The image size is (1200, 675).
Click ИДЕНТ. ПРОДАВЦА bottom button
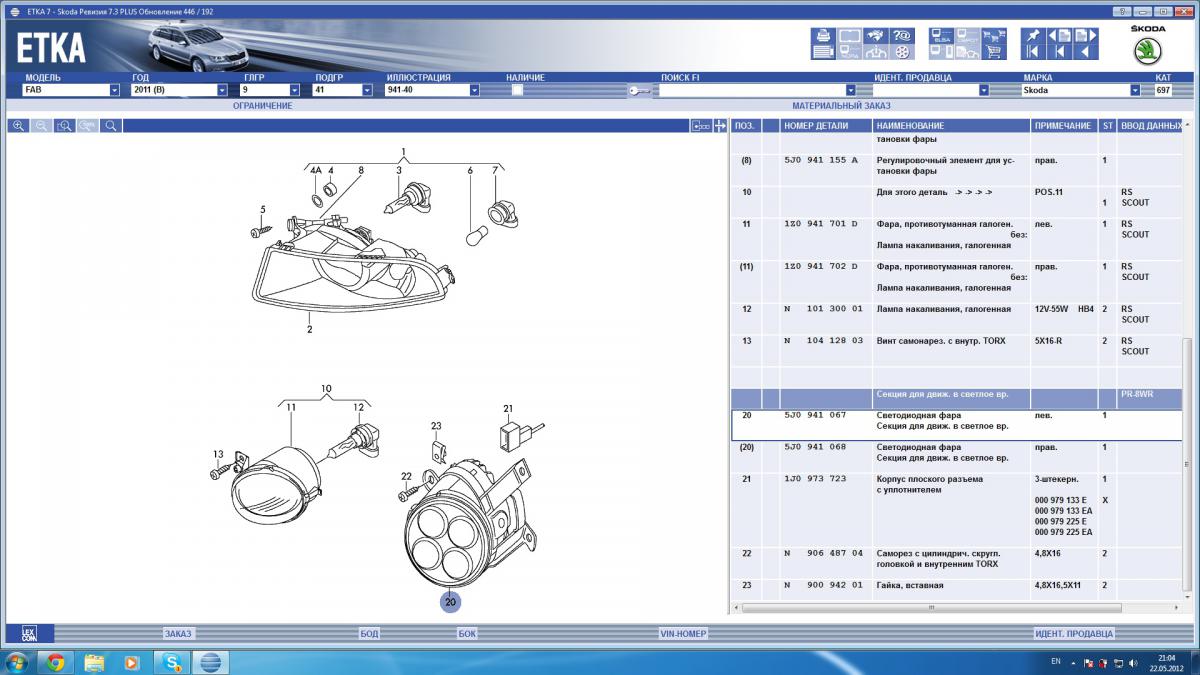click(x=1073, y=633)
